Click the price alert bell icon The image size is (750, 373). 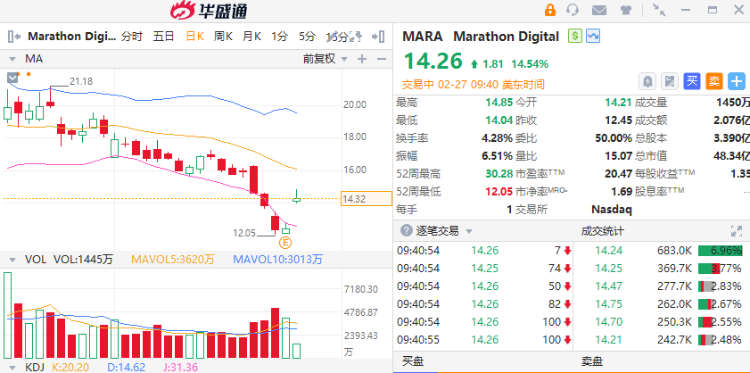648,82
